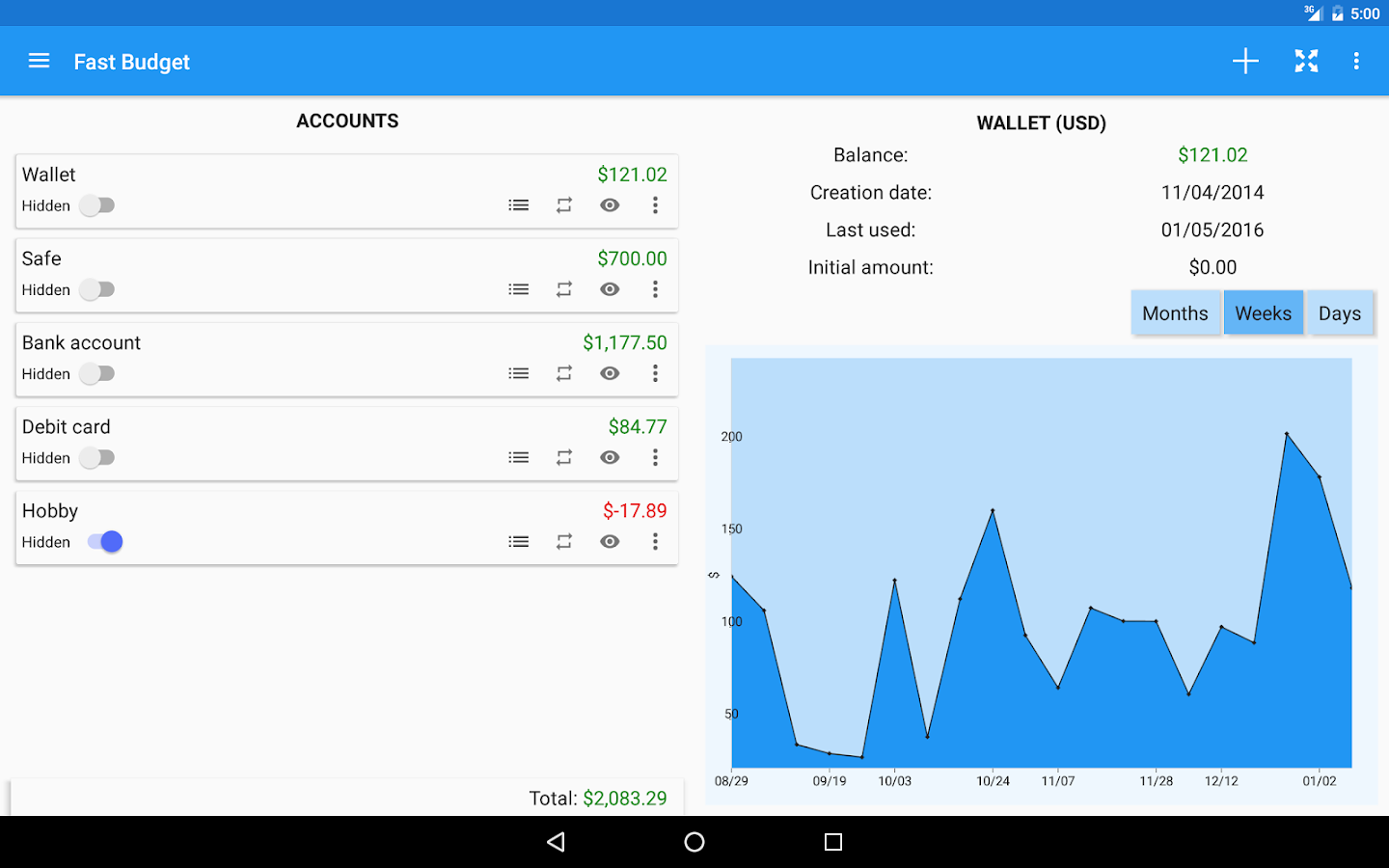Image resolution: width=1389 pixels, height=868 pixels.
Task: Tap the last used date 01/05/2016
Action: point(1212,231)
